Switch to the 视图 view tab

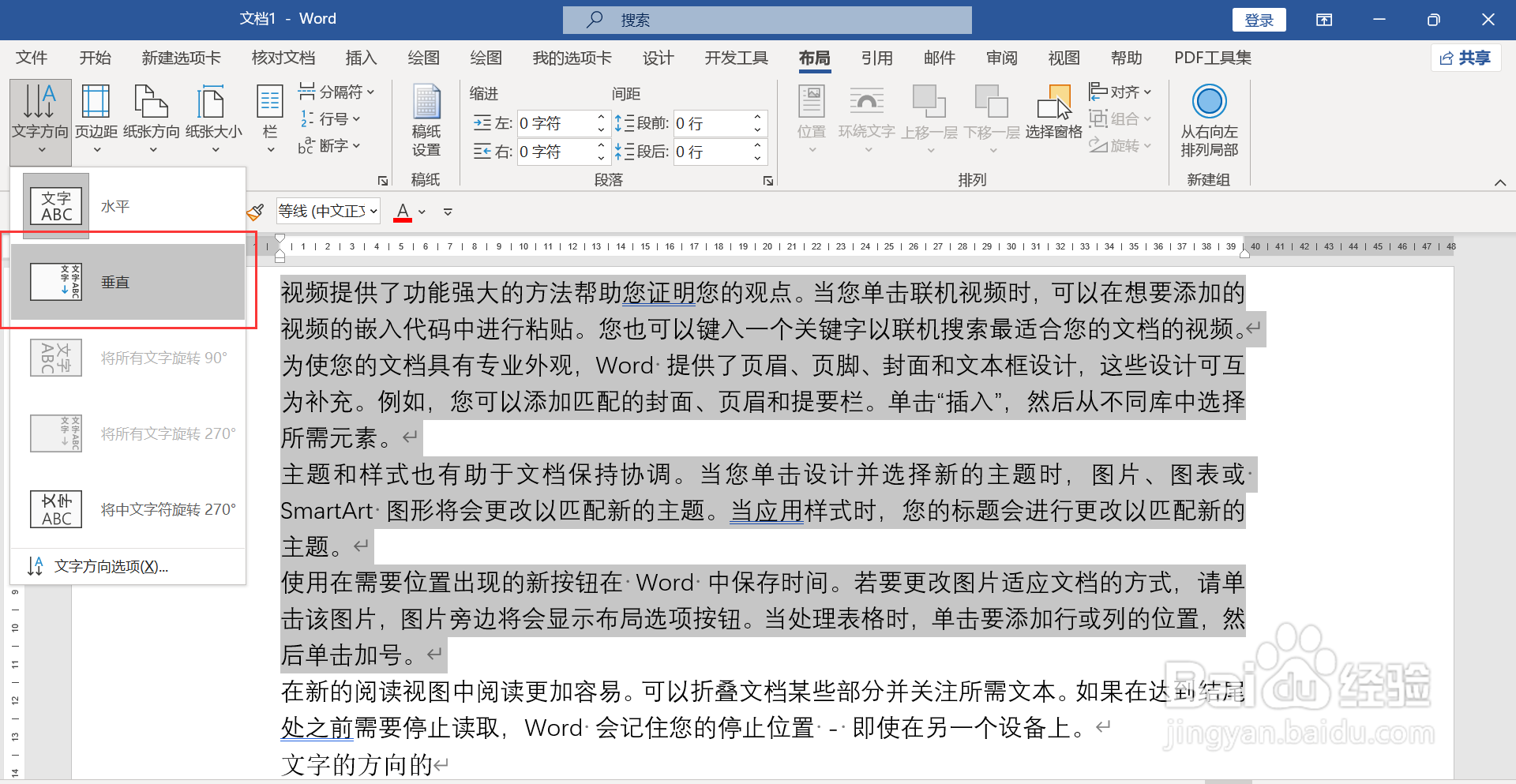coord(1064,58)
